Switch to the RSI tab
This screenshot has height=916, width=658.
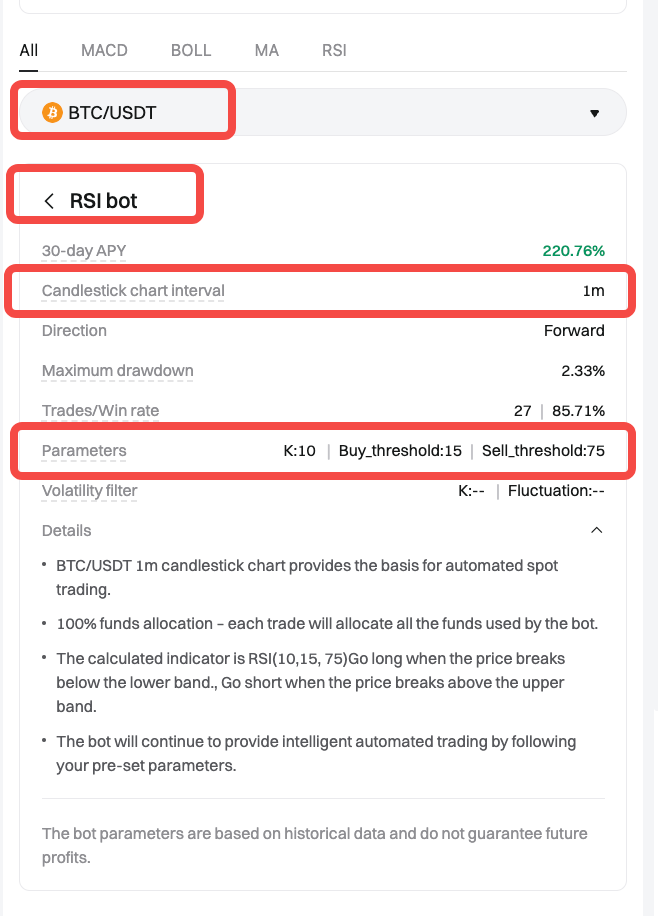click(334, 50)
